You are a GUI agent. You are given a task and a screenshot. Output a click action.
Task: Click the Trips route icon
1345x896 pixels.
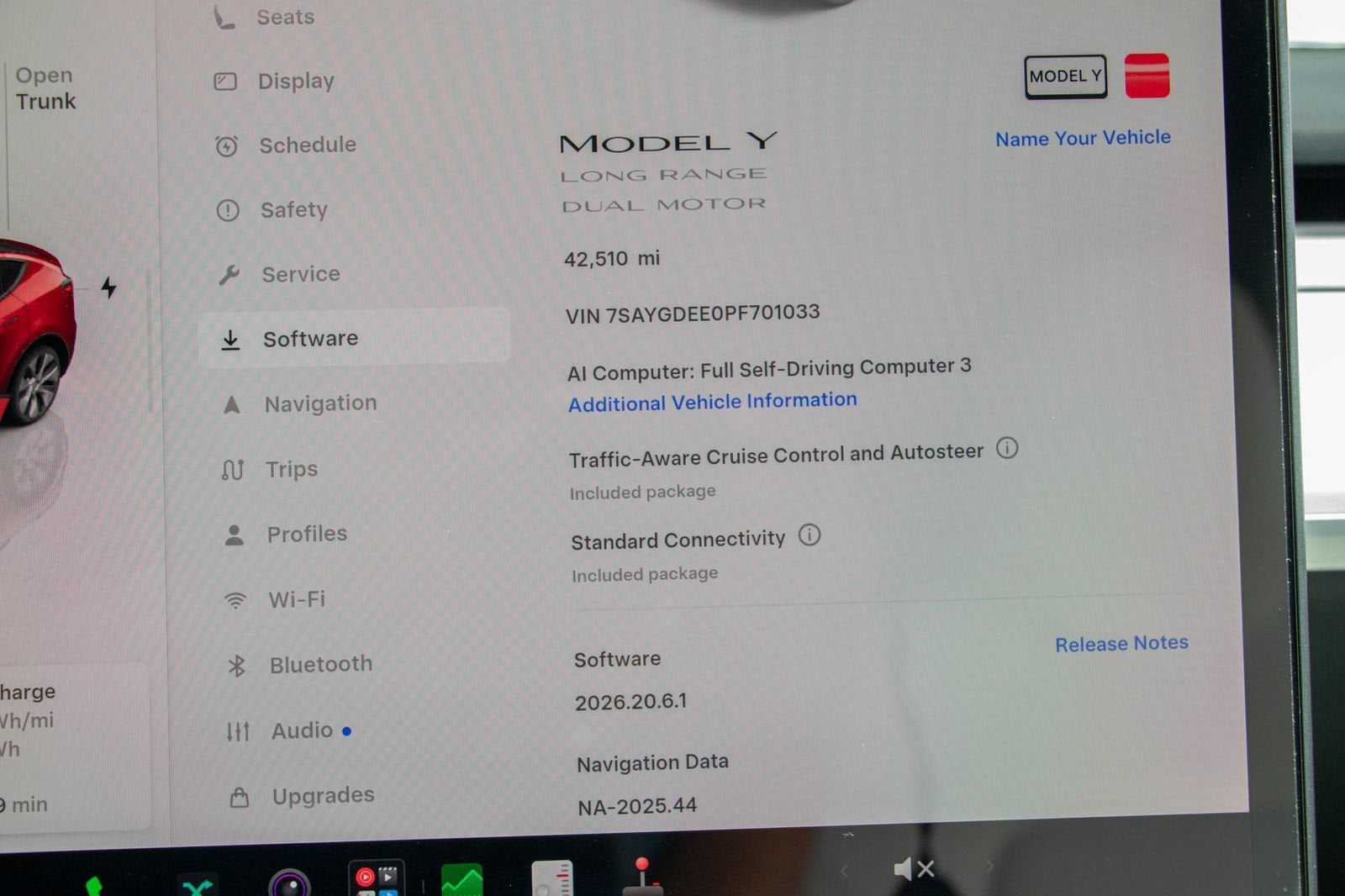point(233,470)
